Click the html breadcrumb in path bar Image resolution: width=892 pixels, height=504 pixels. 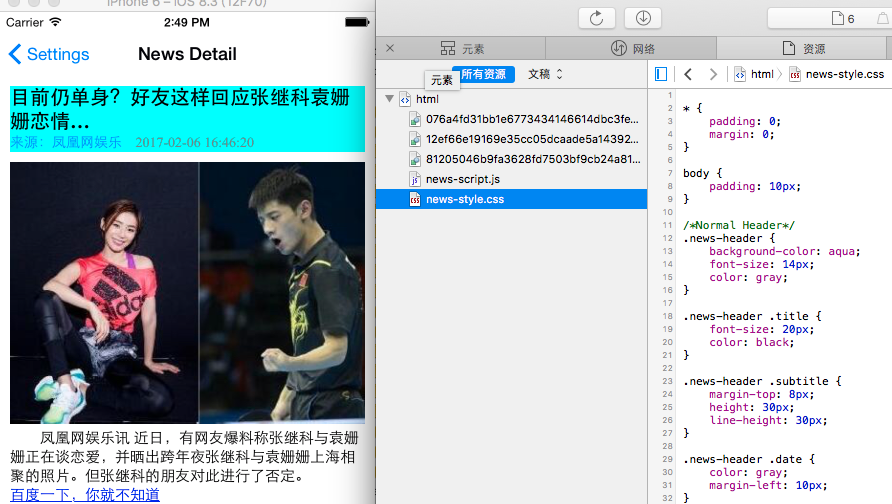click(x=754, y=74)
